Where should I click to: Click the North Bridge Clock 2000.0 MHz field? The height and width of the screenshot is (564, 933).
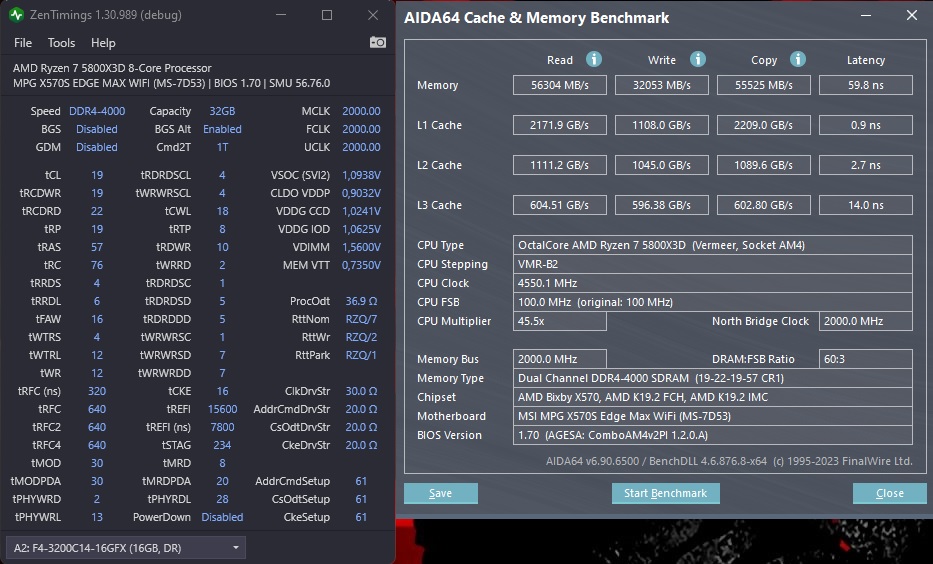866,321
